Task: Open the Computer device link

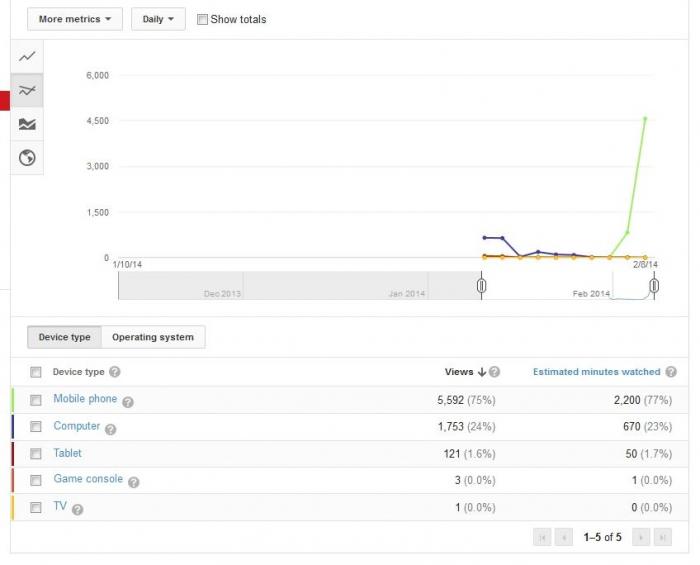Action: click(76, 426)
